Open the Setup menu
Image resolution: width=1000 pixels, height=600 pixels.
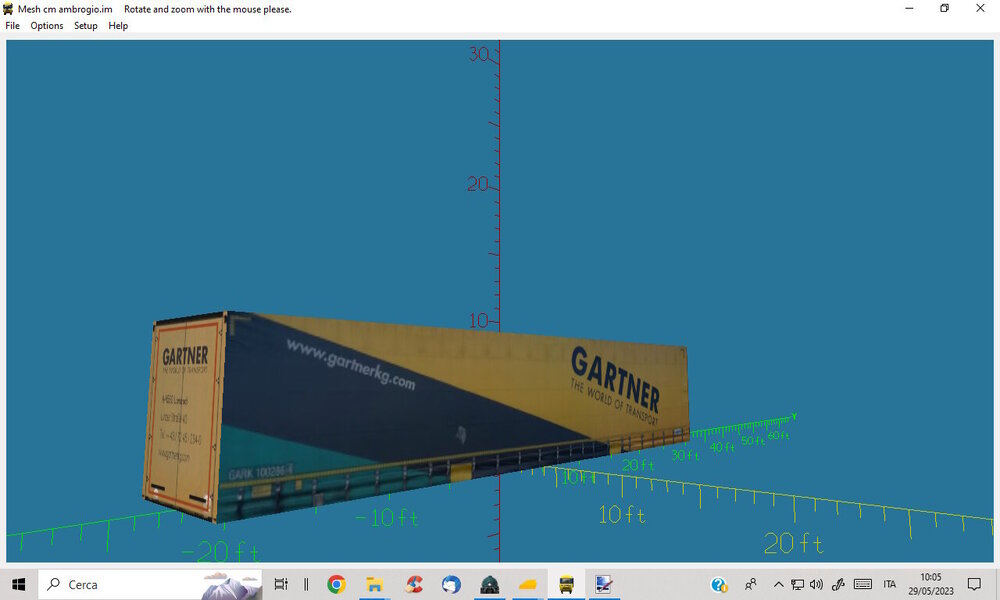[x=85, y=26]
